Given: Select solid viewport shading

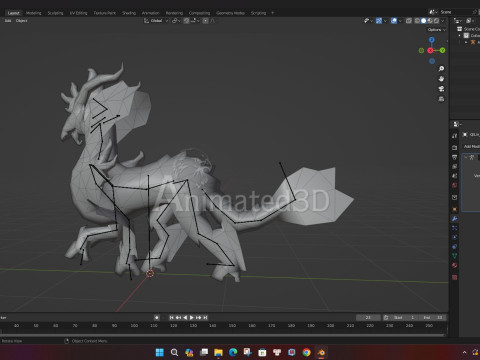Looking at the screenshot, I should pyautogui.click(x=423, y=21).
